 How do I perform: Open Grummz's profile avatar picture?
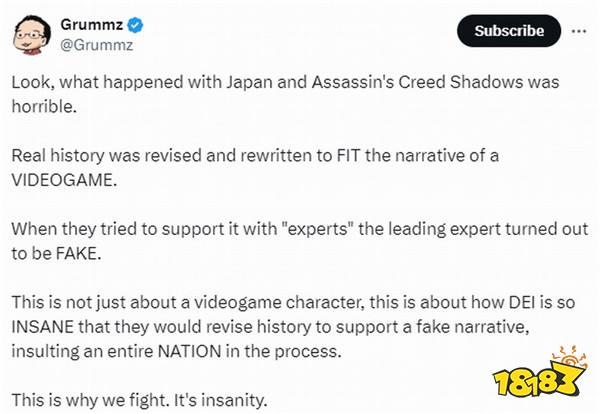32,35
